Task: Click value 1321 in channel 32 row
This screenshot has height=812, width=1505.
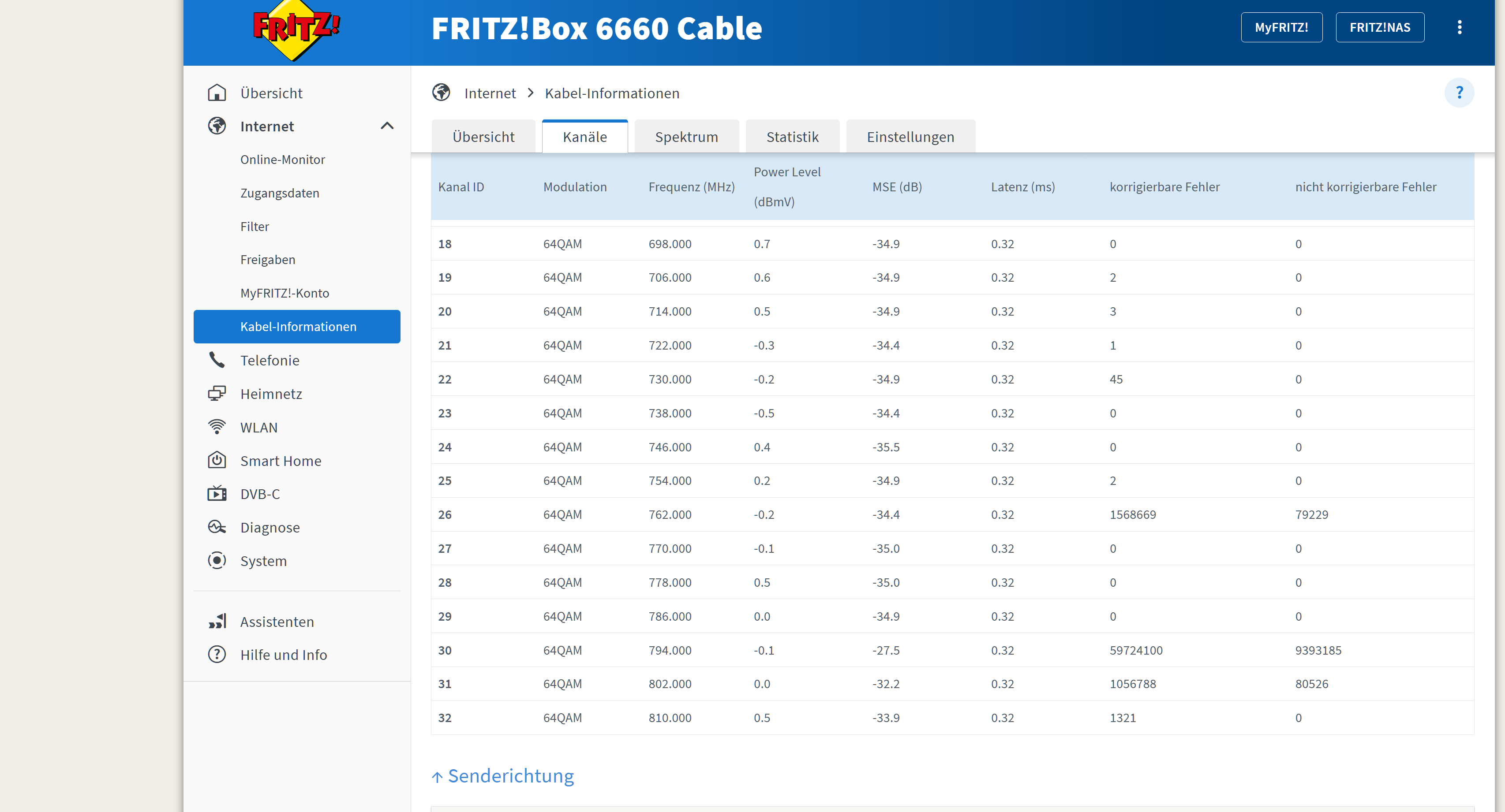Action: (x=1122, y=717)
